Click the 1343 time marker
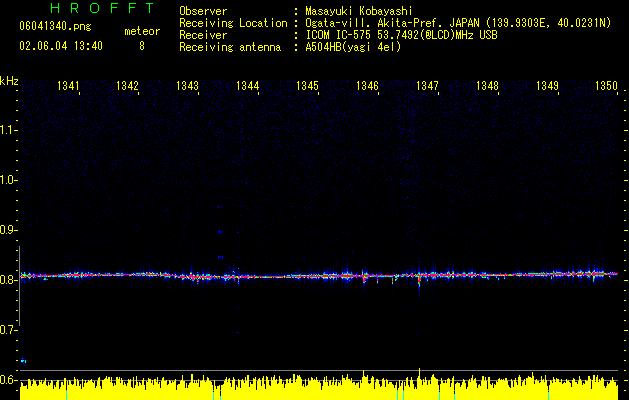Viewport: 629px width, 400px height. [x=187, y=85]
